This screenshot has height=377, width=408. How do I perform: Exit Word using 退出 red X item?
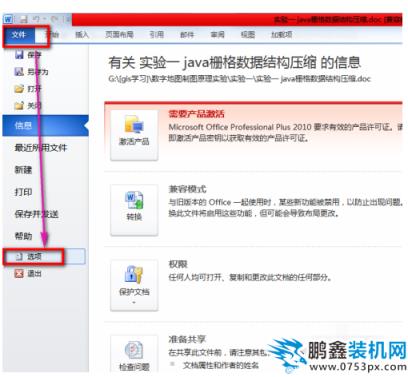pyautogui.click(x=28, y=274)
